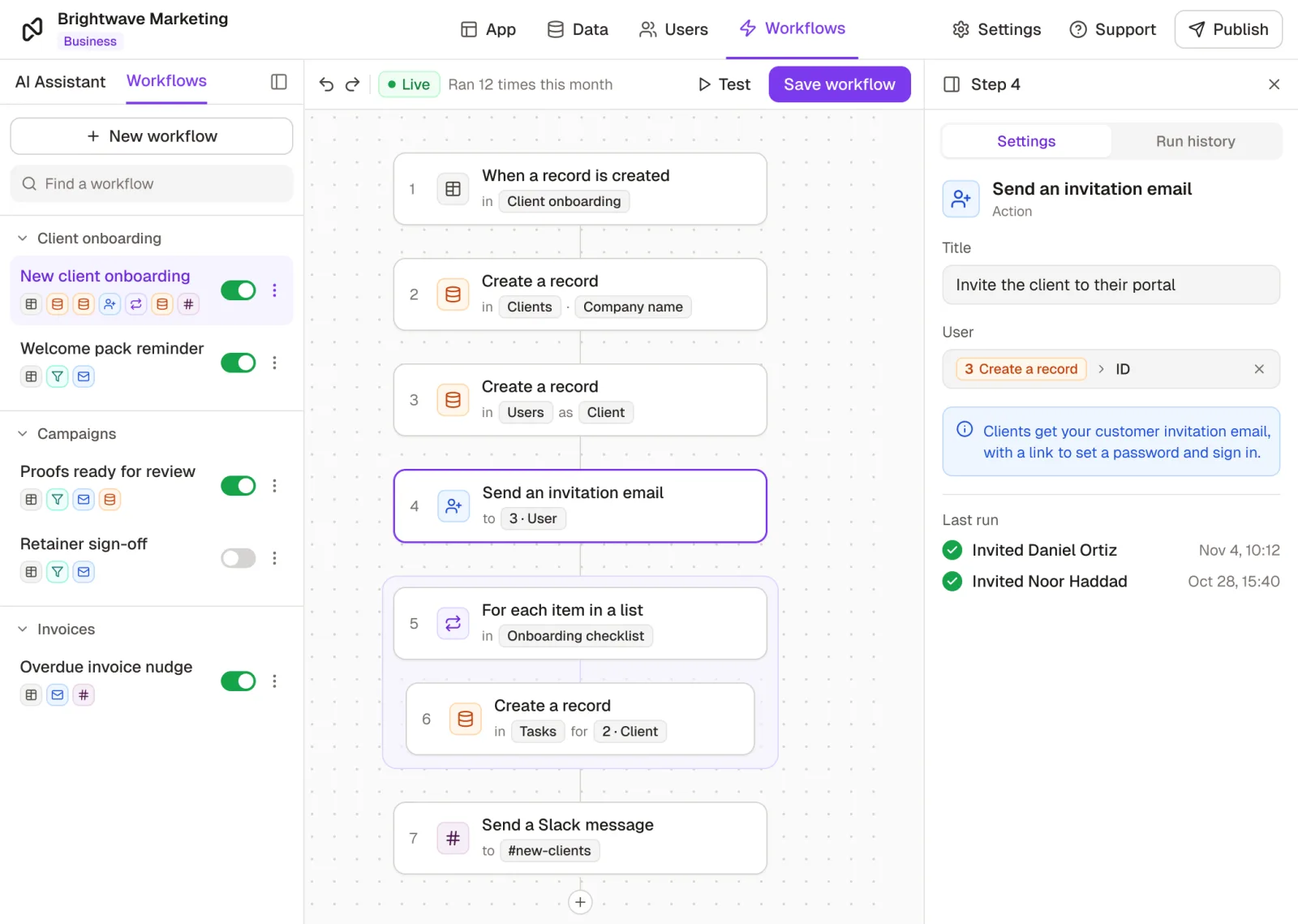Open more options for Welcome pack reminder
The width and height of the screenshot is (1298, 924).
tap(274, 363)
